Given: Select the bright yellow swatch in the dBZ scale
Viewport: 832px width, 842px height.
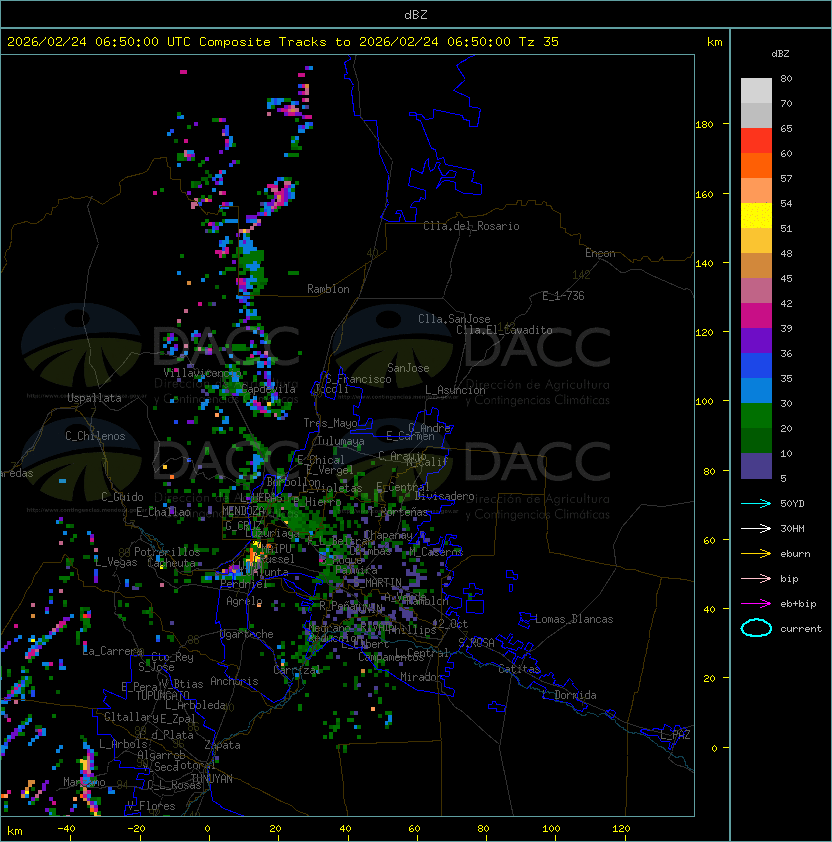Looking at the screenshot, I should point(756,216).
